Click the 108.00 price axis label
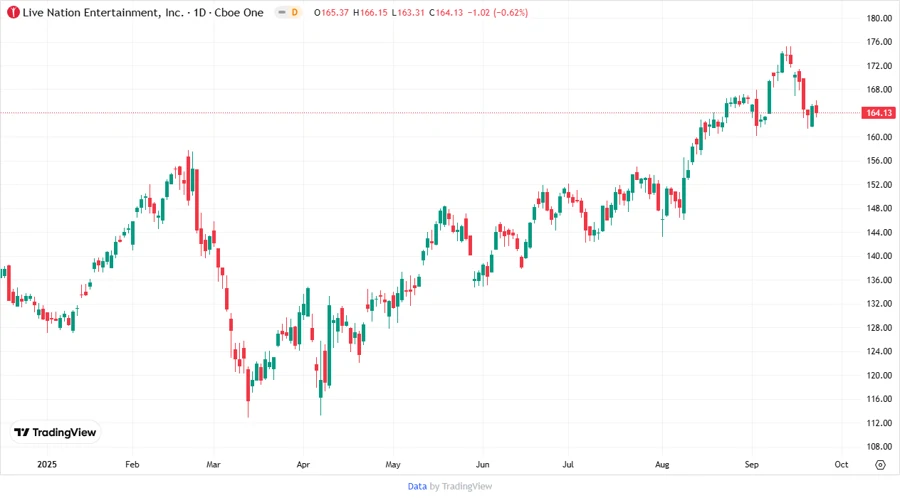Image resolution: width=900 pixels, height=498 pixels. tap(879, 446)
